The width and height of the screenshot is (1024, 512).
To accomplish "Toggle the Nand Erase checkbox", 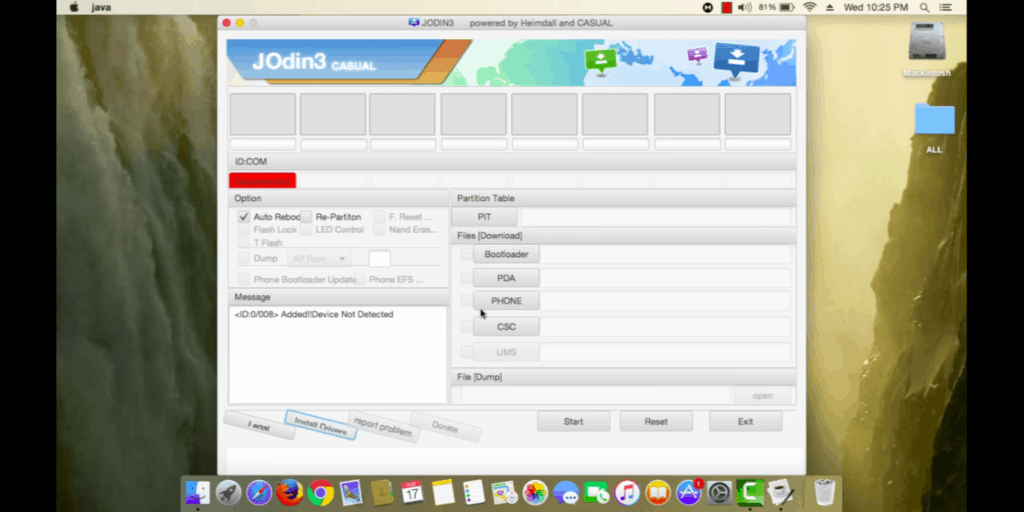I will pyautogui.click(x=379, y=230).
